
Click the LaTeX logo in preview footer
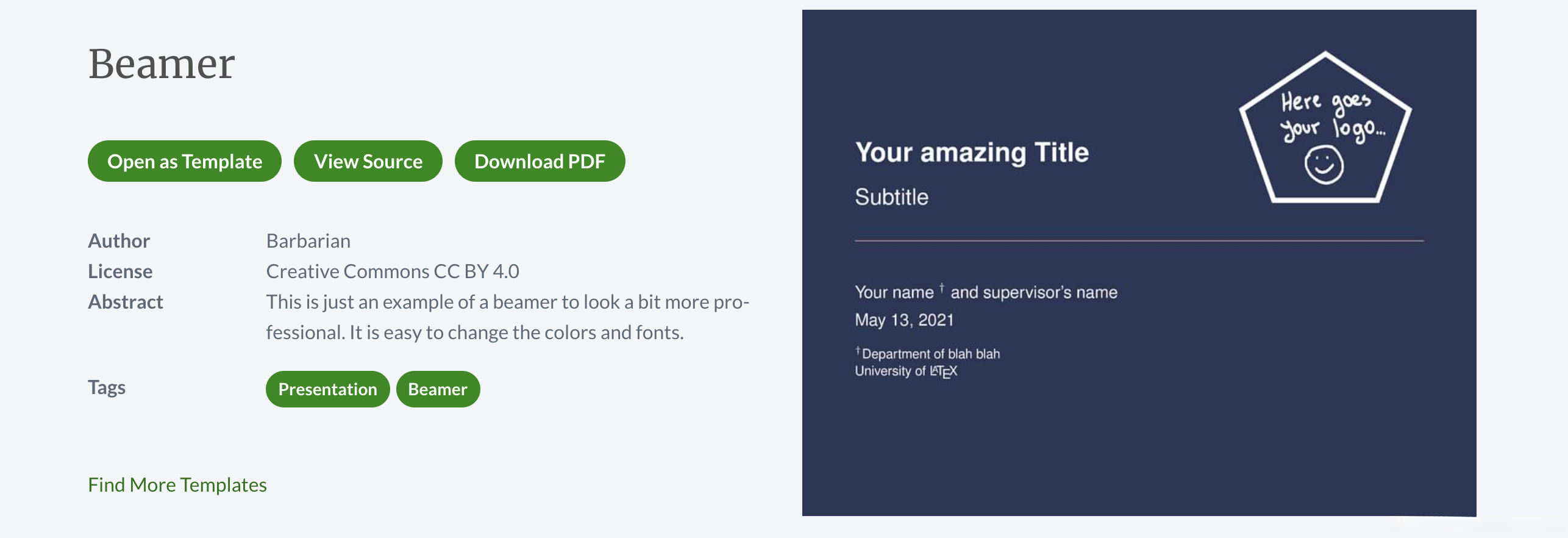[x=943, y=371]
